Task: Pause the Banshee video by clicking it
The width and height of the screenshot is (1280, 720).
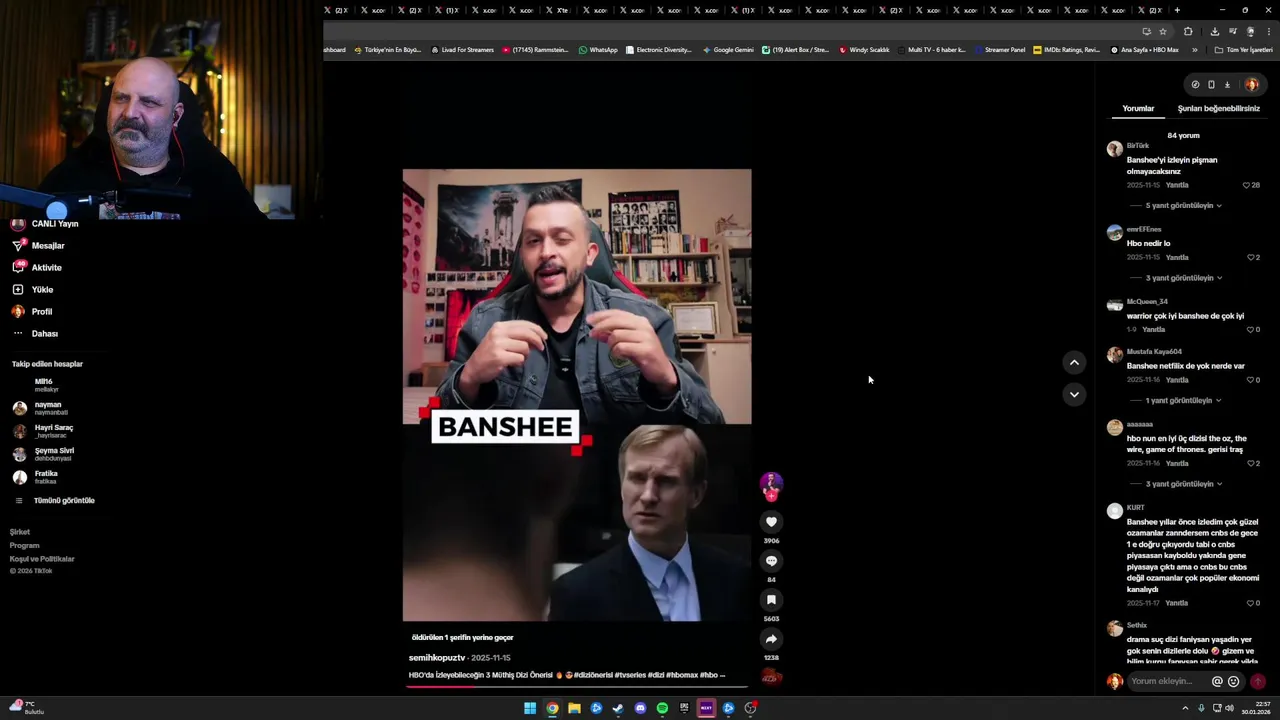Action: coord(576,395)
